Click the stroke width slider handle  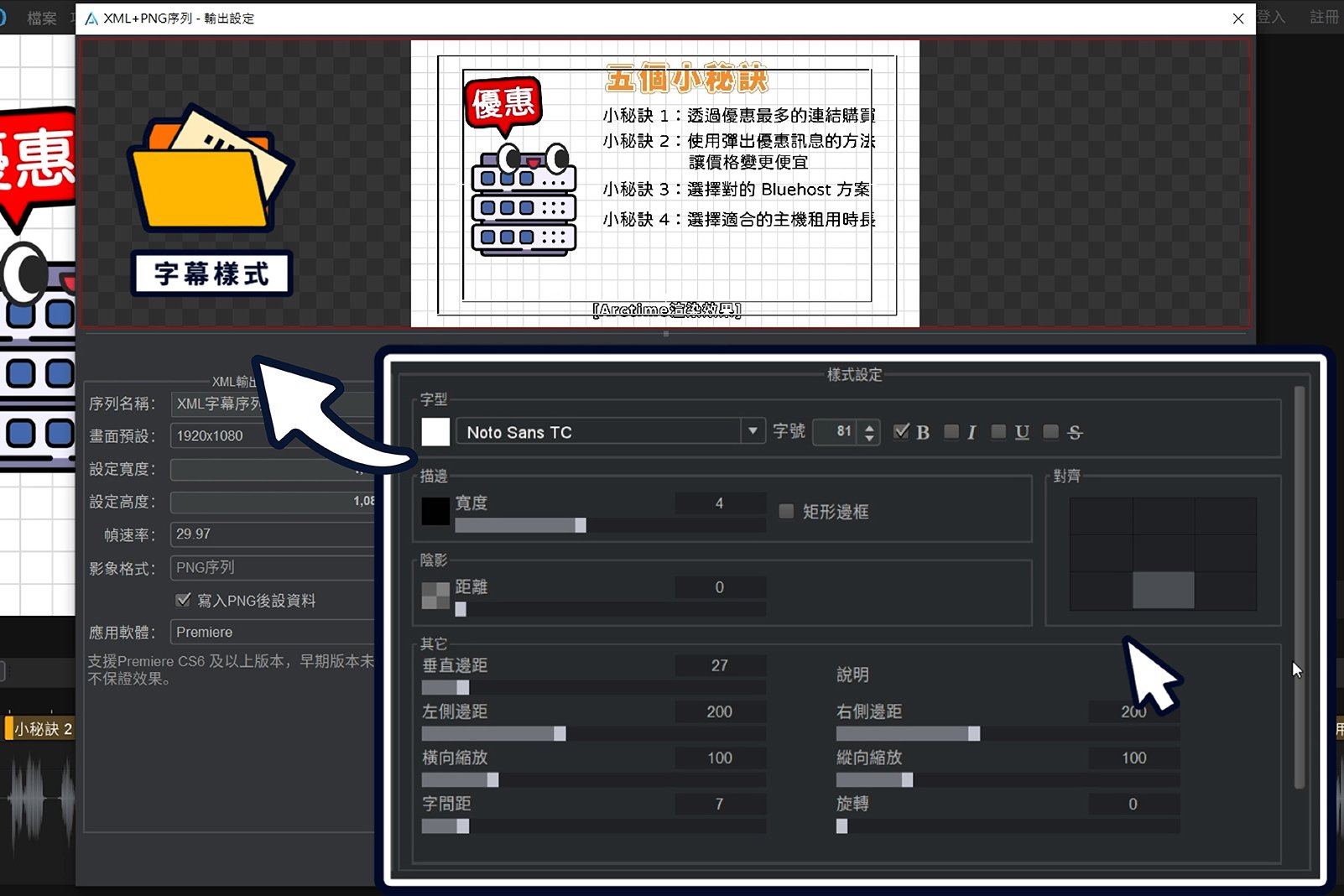(x=581, y=525)
